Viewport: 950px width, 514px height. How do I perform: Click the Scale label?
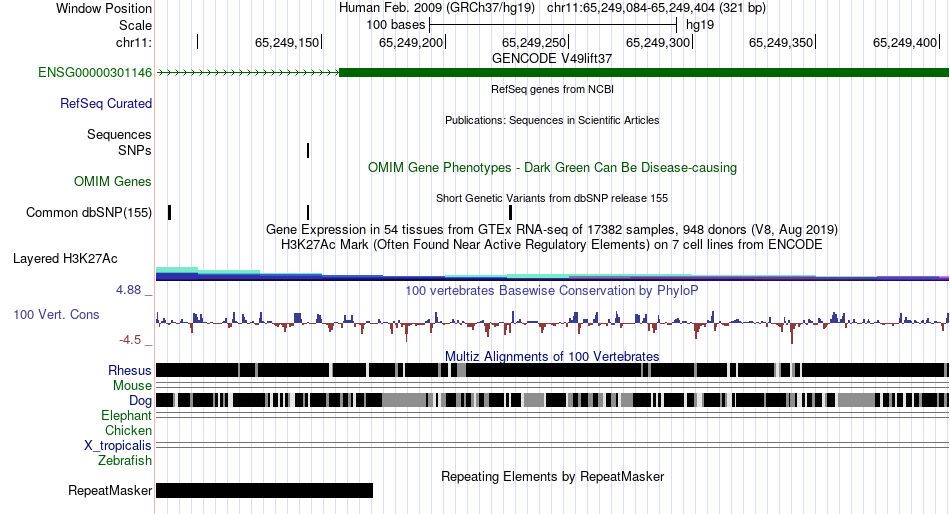pyautogui.click(x=135, y=25)
